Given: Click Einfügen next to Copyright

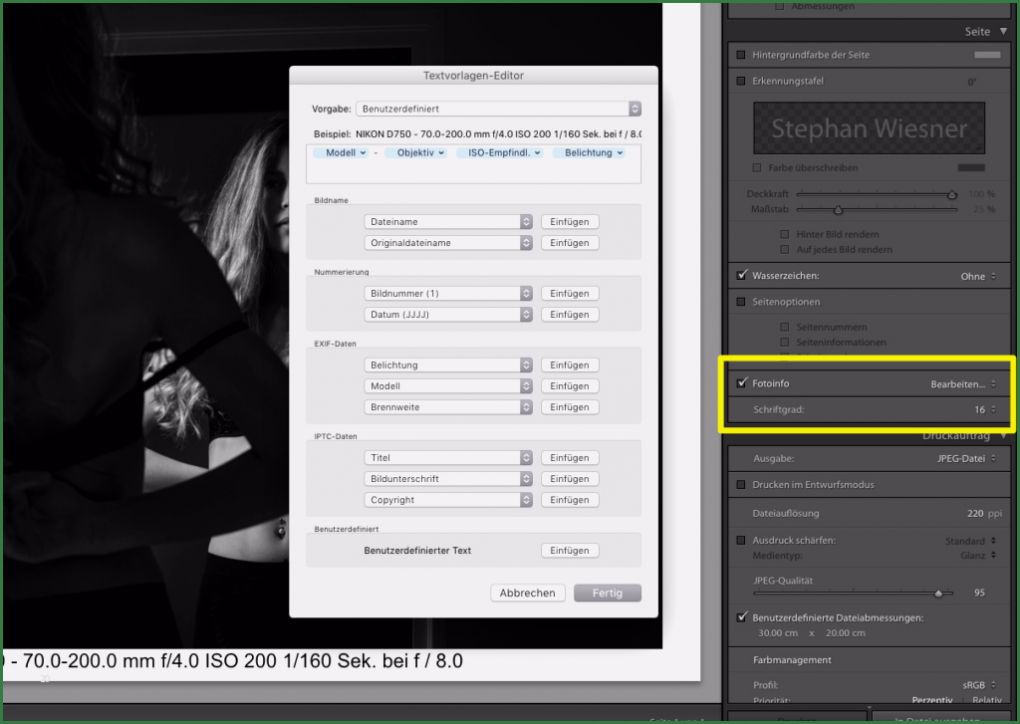Looking at the screenshot, I should coord(569,499).
